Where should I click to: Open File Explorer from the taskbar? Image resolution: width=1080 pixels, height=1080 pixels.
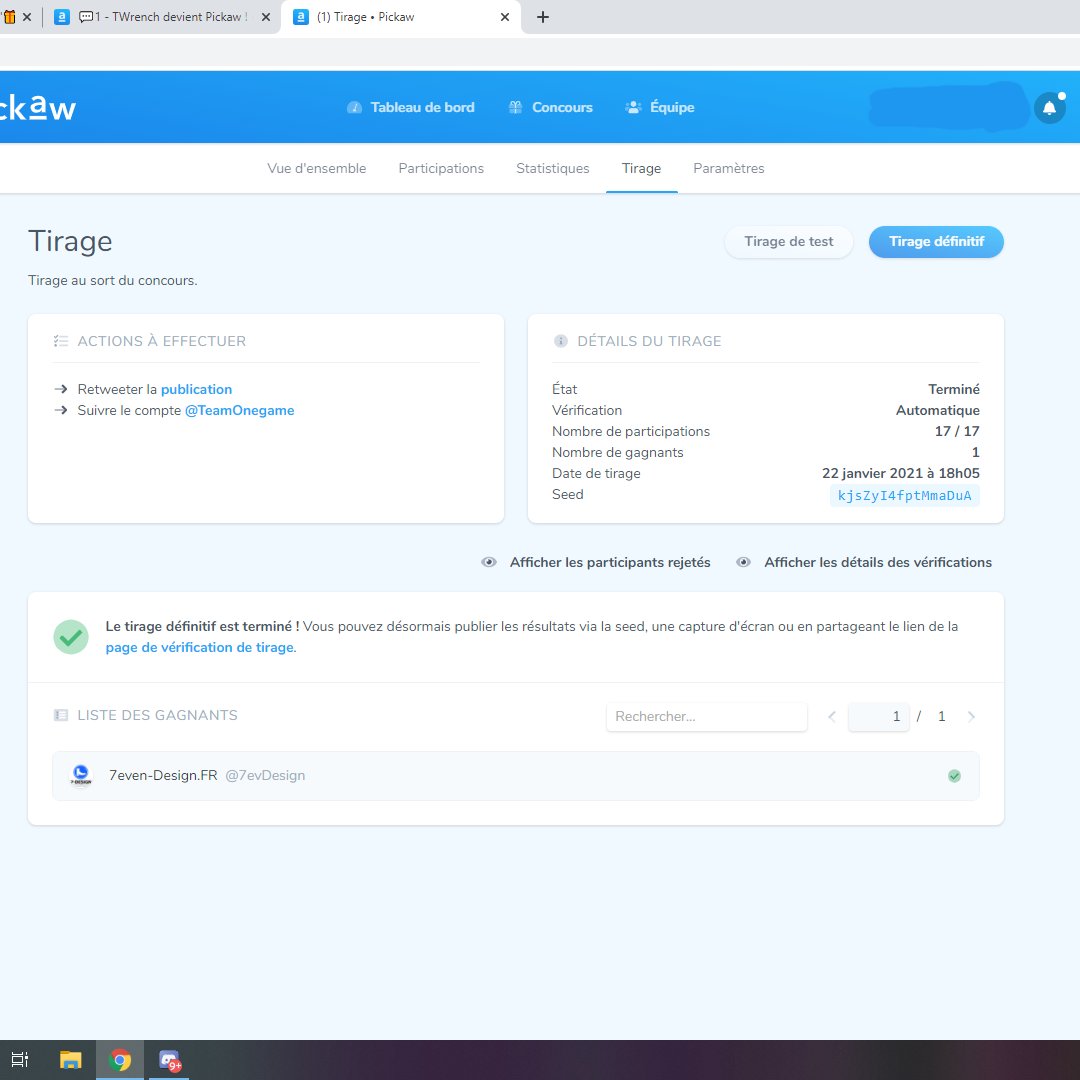70,1060
